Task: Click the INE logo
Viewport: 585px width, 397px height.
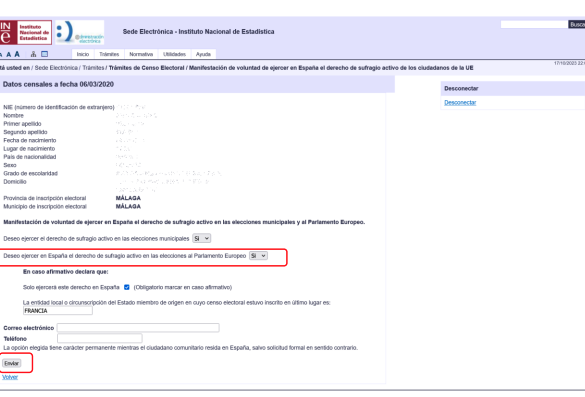Action: pyautogui.click(x=25, y=32)
